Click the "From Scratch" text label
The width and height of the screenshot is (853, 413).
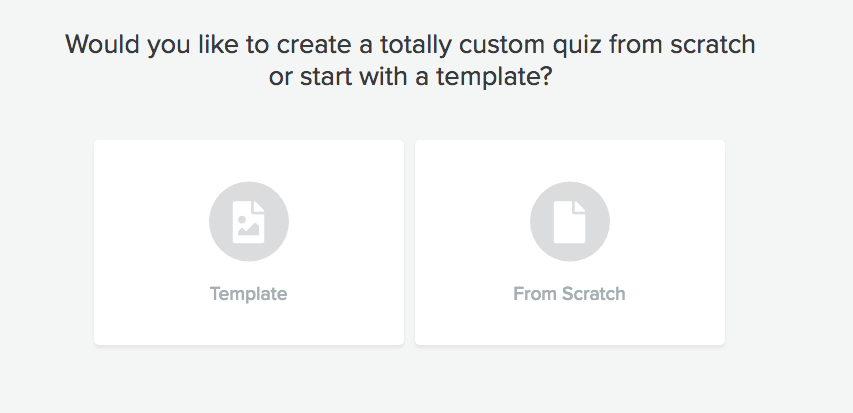tap(569, 294)
